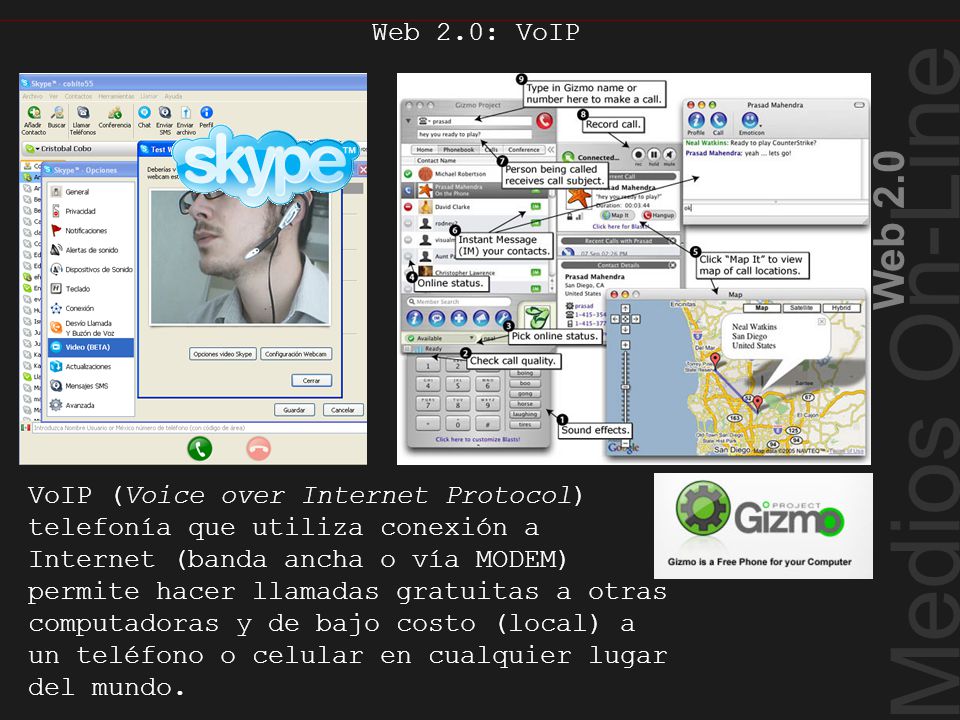Click the red hang-up button in Skype
The width and height of the screenshot is (960, 720).
tap(258, 448)
